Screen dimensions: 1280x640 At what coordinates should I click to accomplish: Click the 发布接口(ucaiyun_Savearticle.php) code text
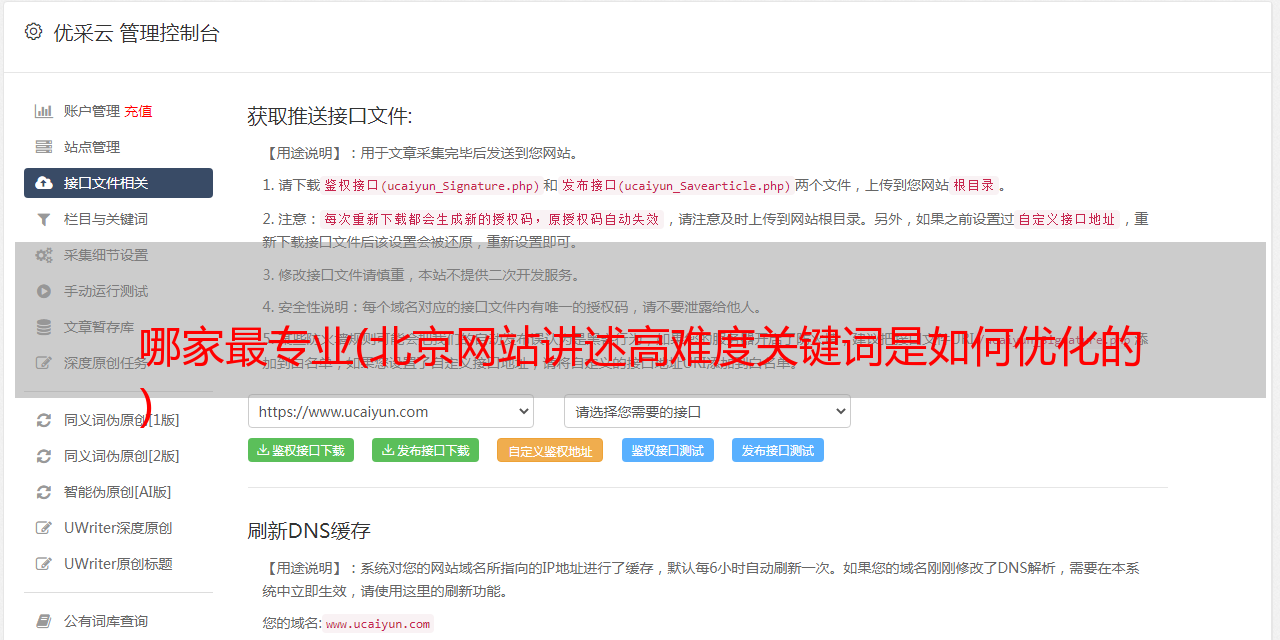[676, 185]
